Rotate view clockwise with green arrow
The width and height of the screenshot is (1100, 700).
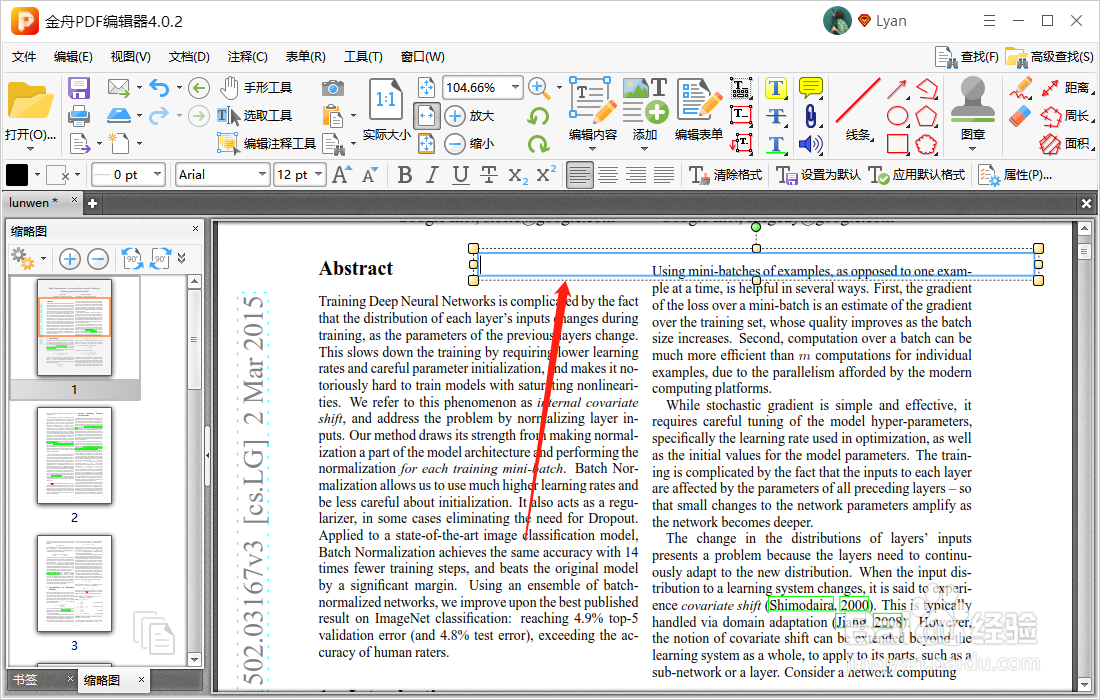(x=538, y=144)
